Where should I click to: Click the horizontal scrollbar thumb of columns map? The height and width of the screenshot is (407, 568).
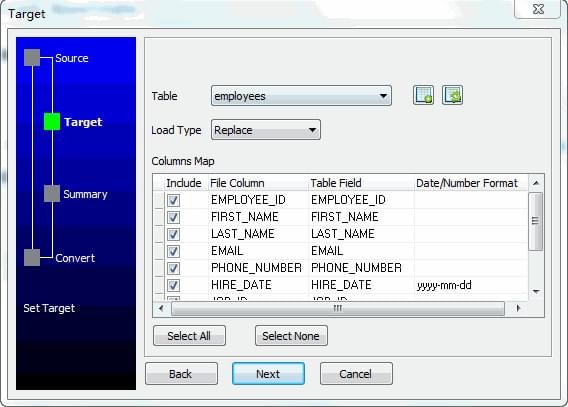pos(338,309)
